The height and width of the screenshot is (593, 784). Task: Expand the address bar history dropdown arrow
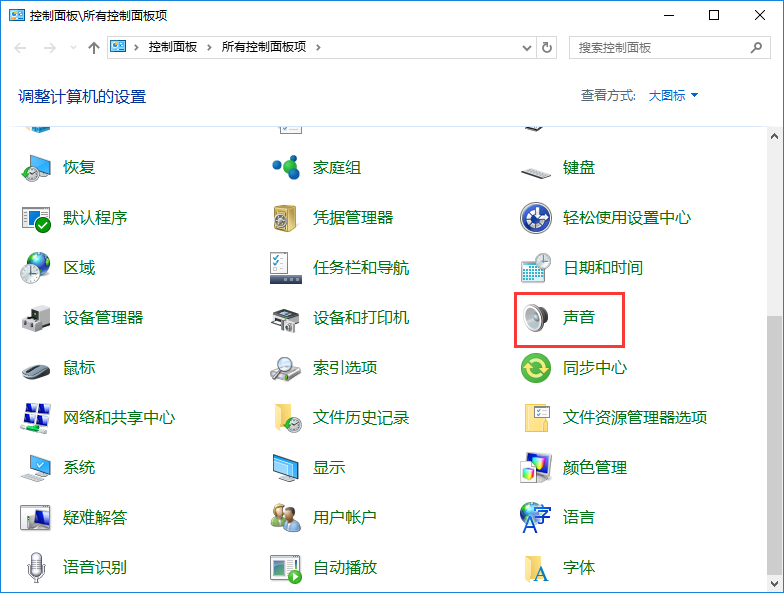(x=527, y=47)
